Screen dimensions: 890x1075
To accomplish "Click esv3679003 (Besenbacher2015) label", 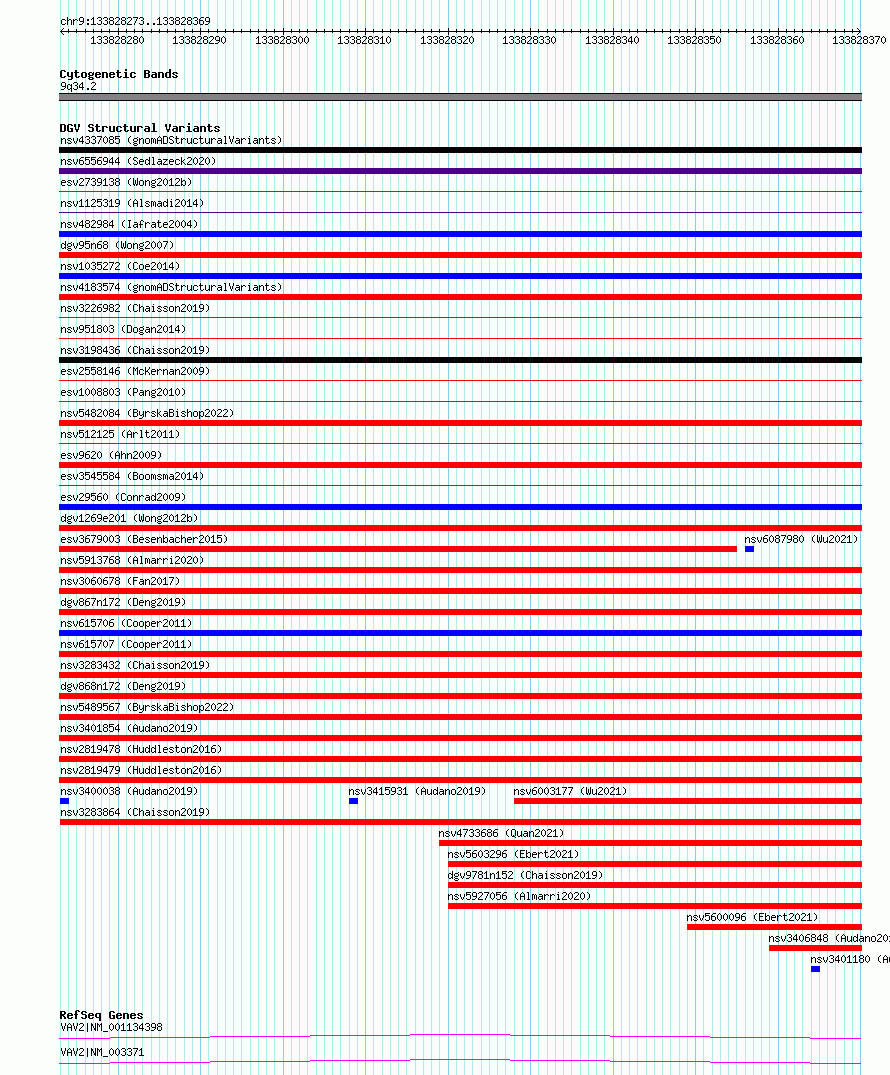I will (x=144, y=540).
